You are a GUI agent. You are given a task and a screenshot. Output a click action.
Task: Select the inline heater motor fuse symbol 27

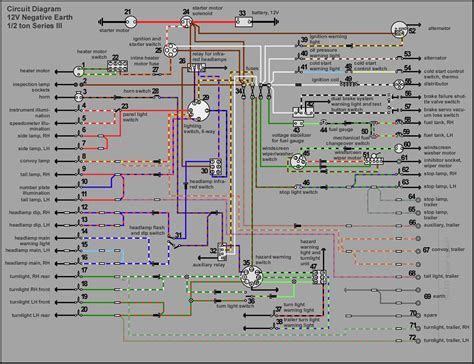(x=158, y=75)
